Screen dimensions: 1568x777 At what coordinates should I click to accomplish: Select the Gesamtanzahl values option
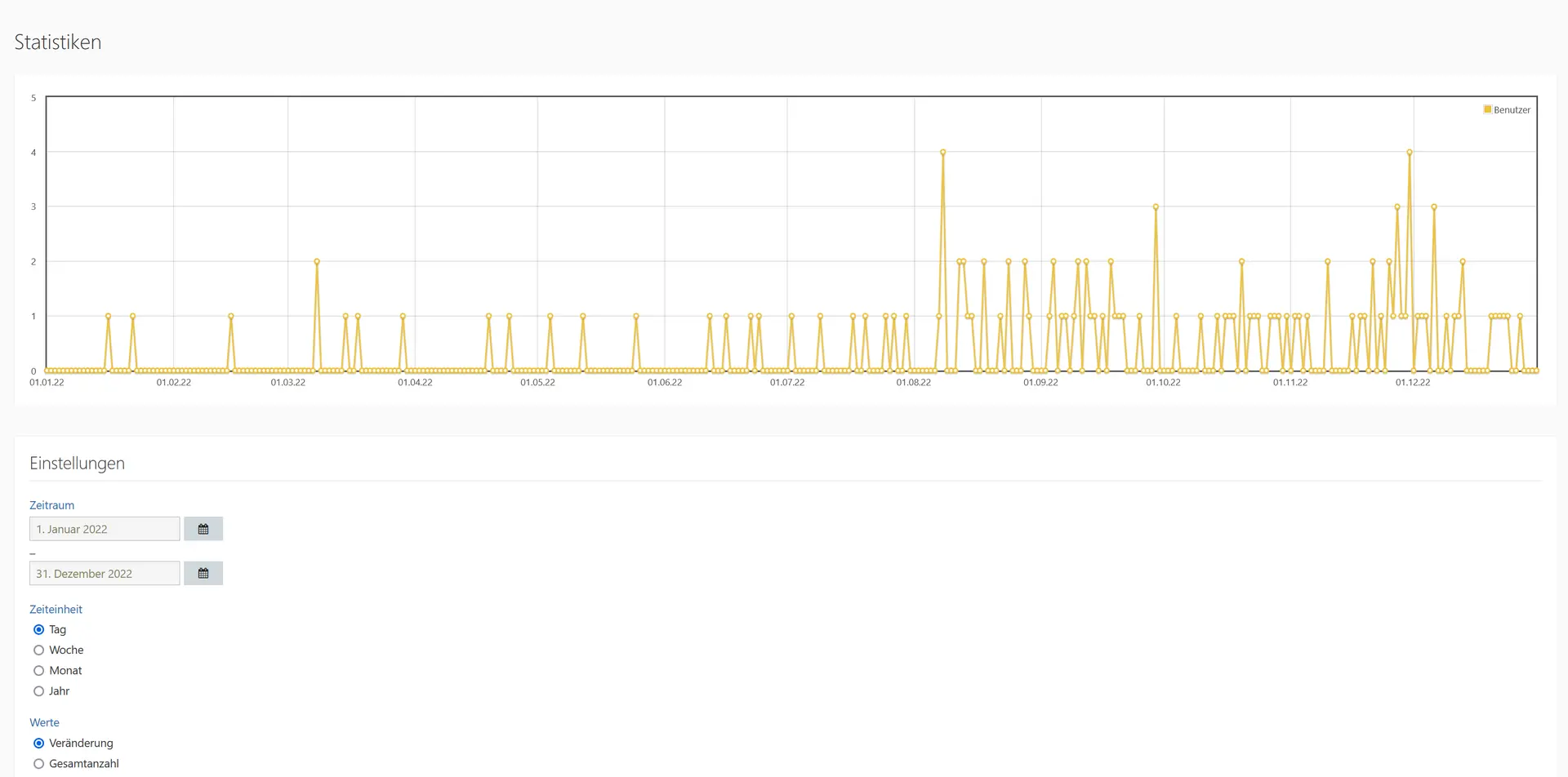coord(38,763)
